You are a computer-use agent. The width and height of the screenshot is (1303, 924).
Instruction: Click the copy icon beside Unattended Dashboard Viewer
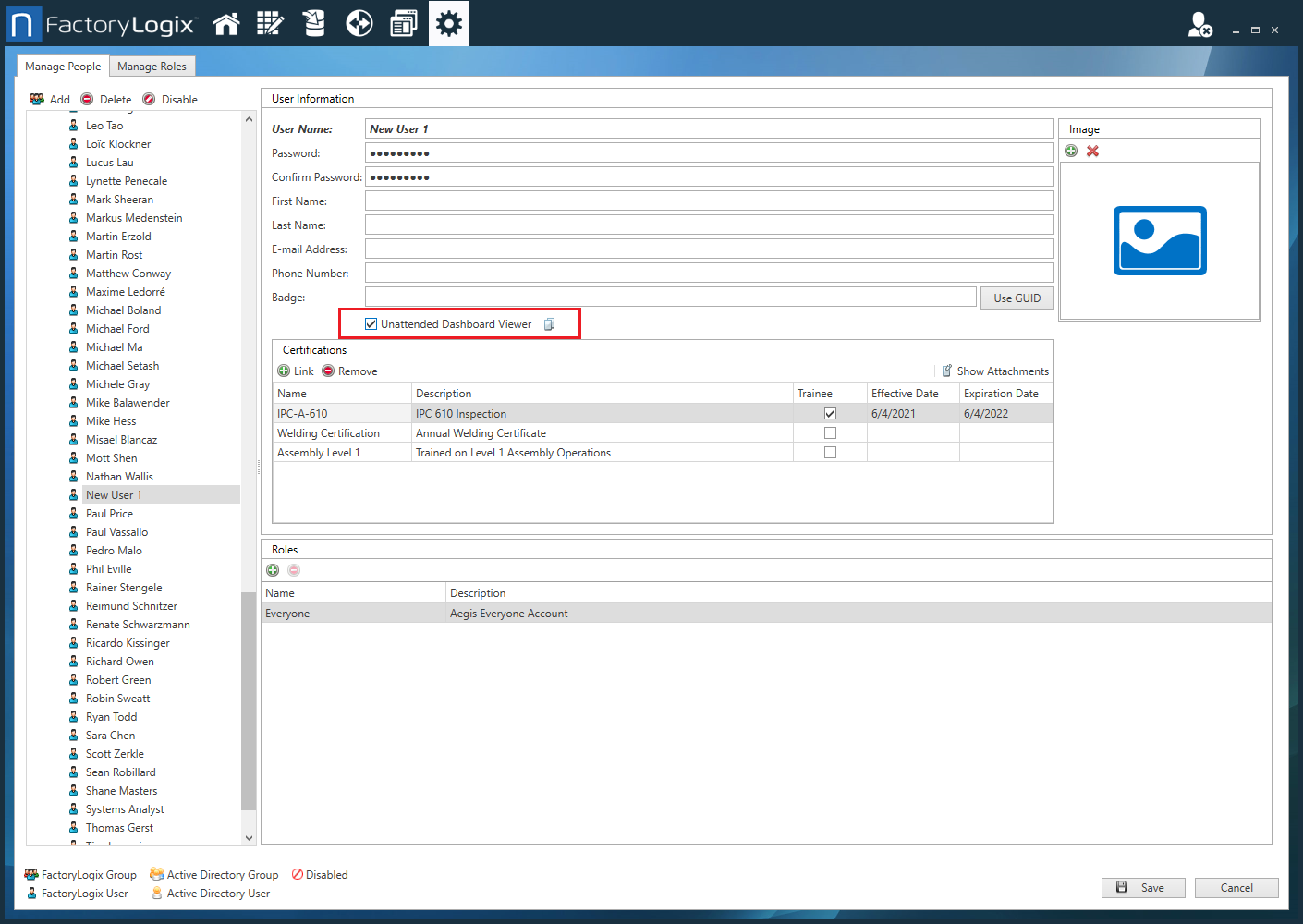549,324
